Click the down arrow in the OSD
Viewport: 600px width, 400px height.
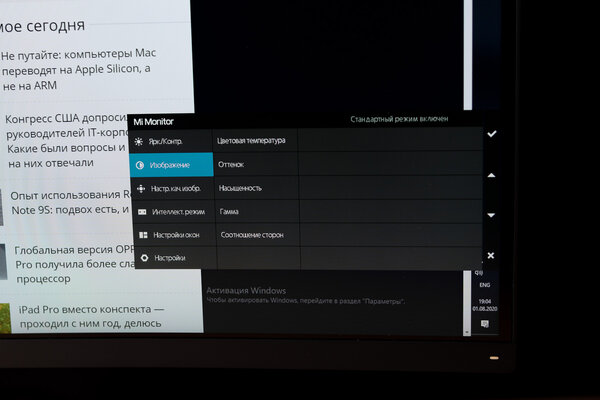click(x=491, y=215)
